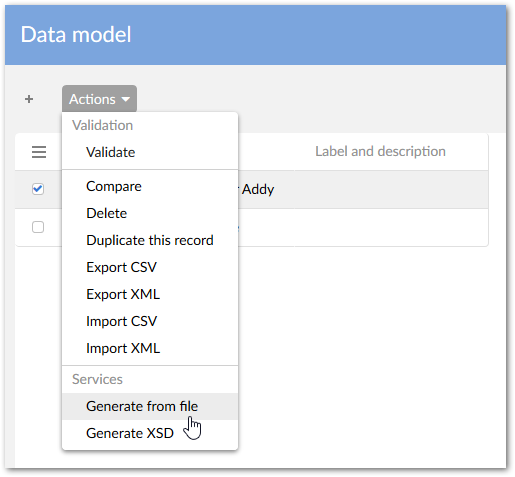Click the Label and description column header
This screenshot has height=477, width=515.
380,151
